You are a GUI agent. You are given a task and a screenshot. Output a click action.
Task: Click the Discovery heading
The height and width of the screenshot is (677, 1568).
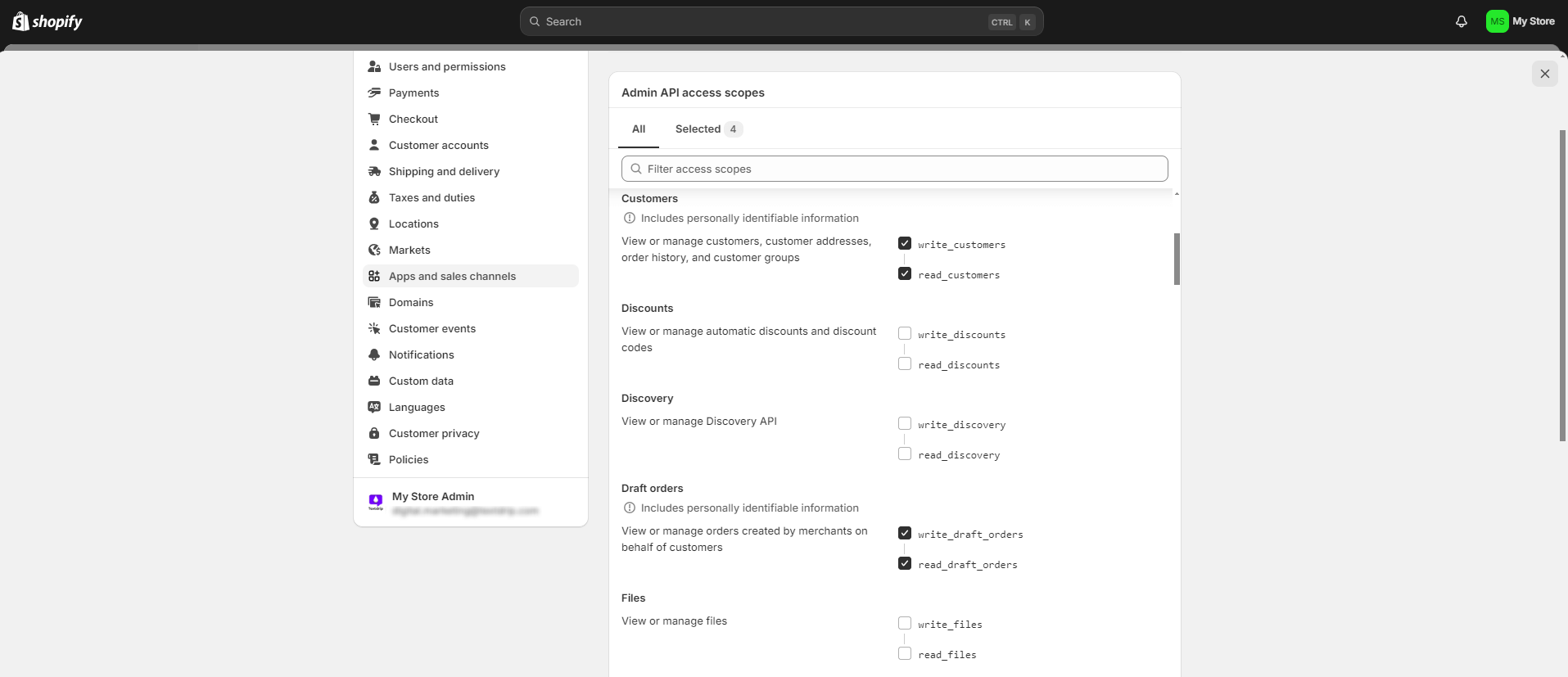647,399
